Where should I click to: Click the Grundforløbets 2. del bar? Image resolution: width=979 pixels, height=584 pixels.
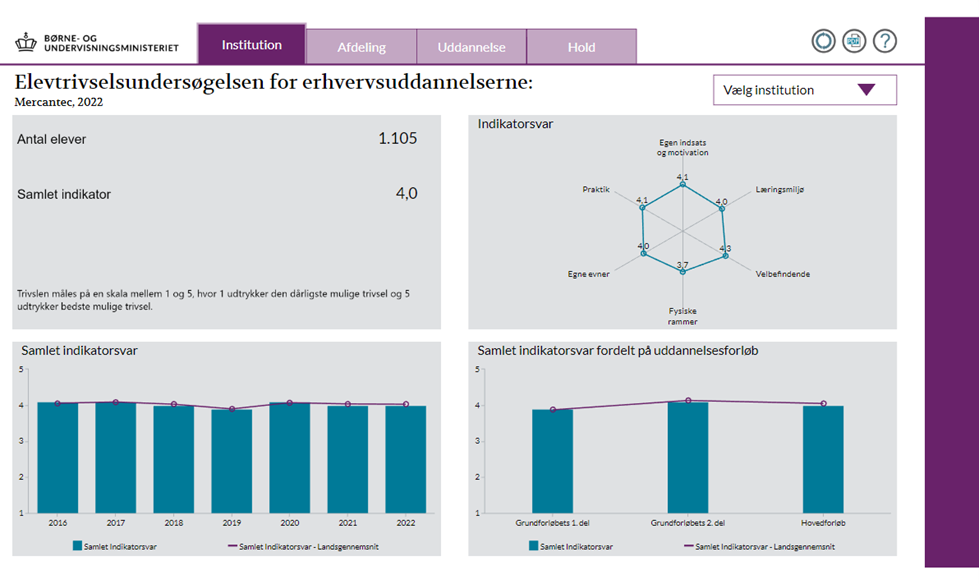tap(688, 457)
